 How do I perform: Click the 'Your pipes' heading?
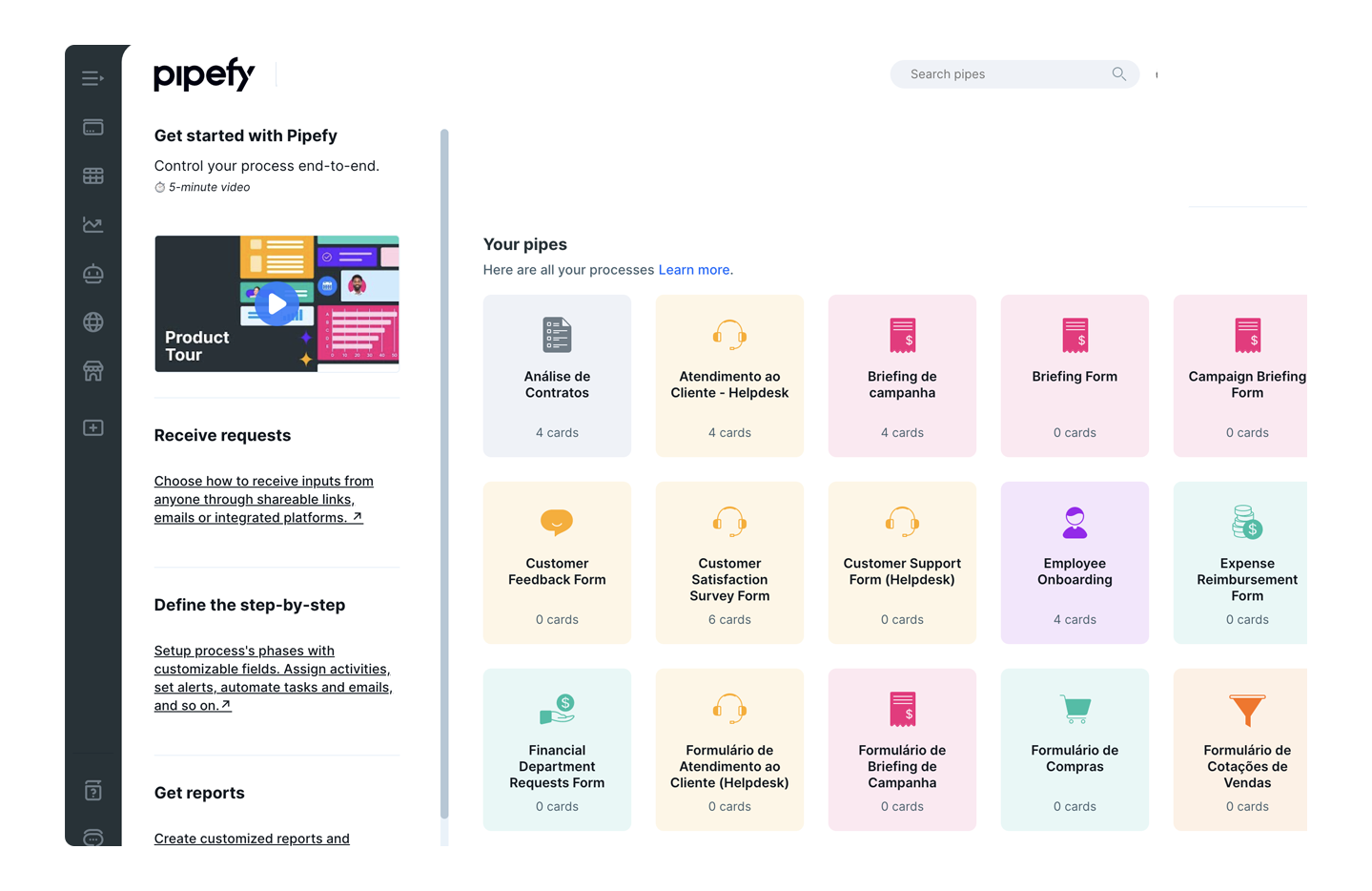pyautogui.click(x=525, y=244)
